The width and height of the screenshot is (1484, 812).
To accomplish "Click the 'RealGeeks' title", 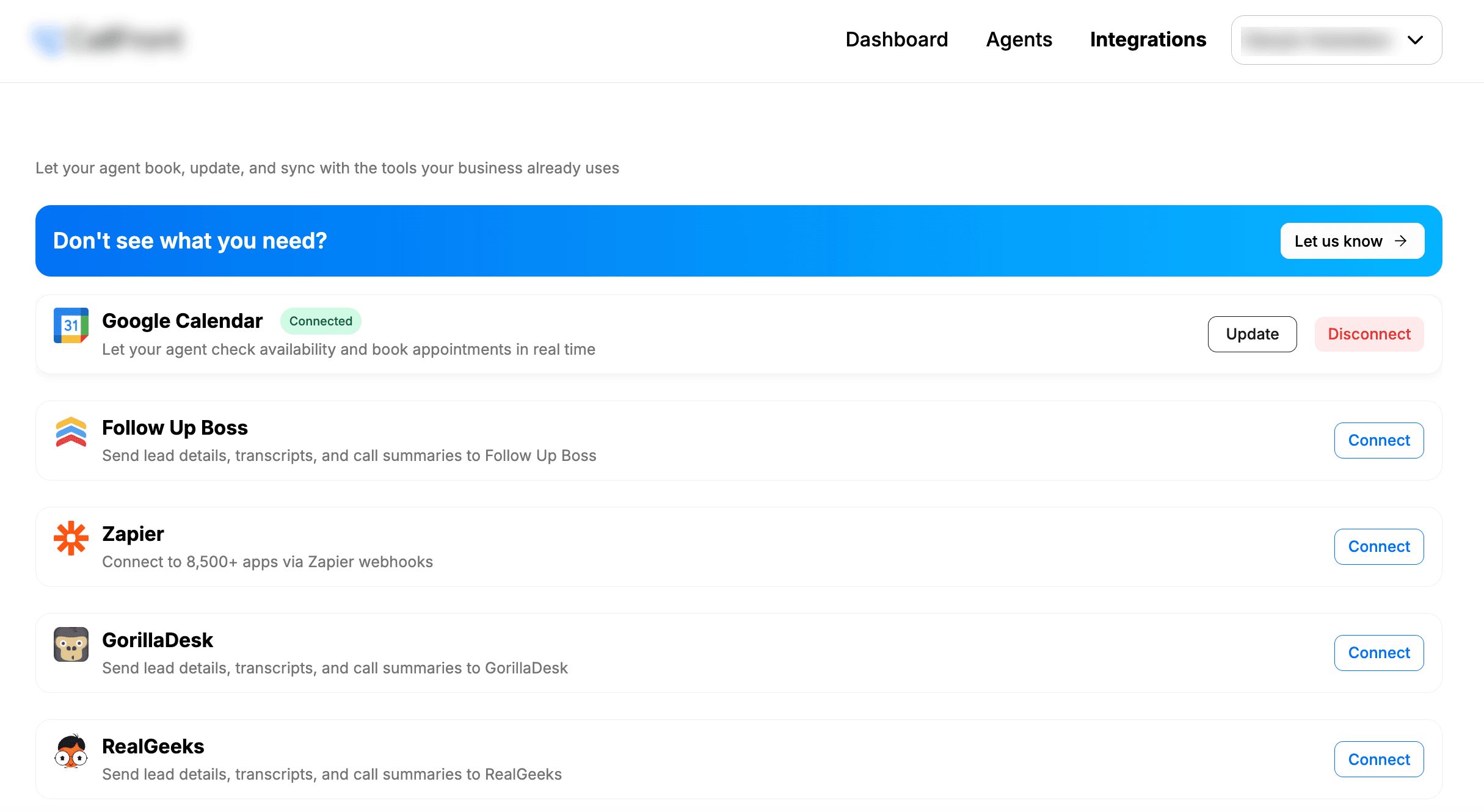I will [153, 746].
